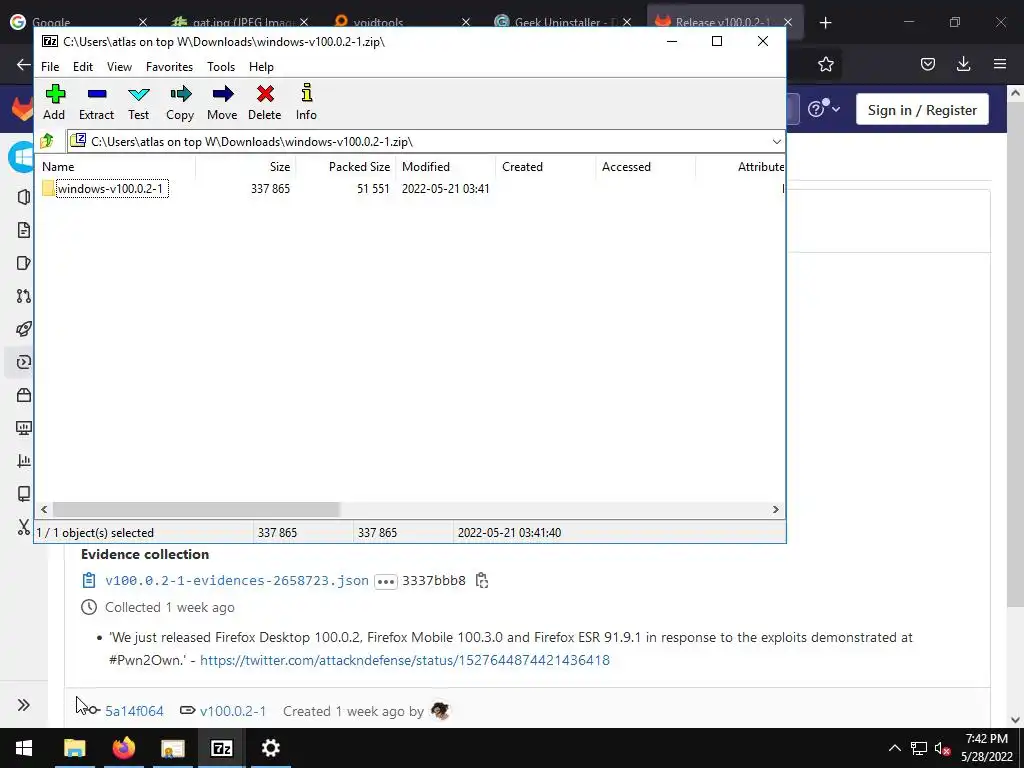Show hidden system tray icons

coord(895,748)
